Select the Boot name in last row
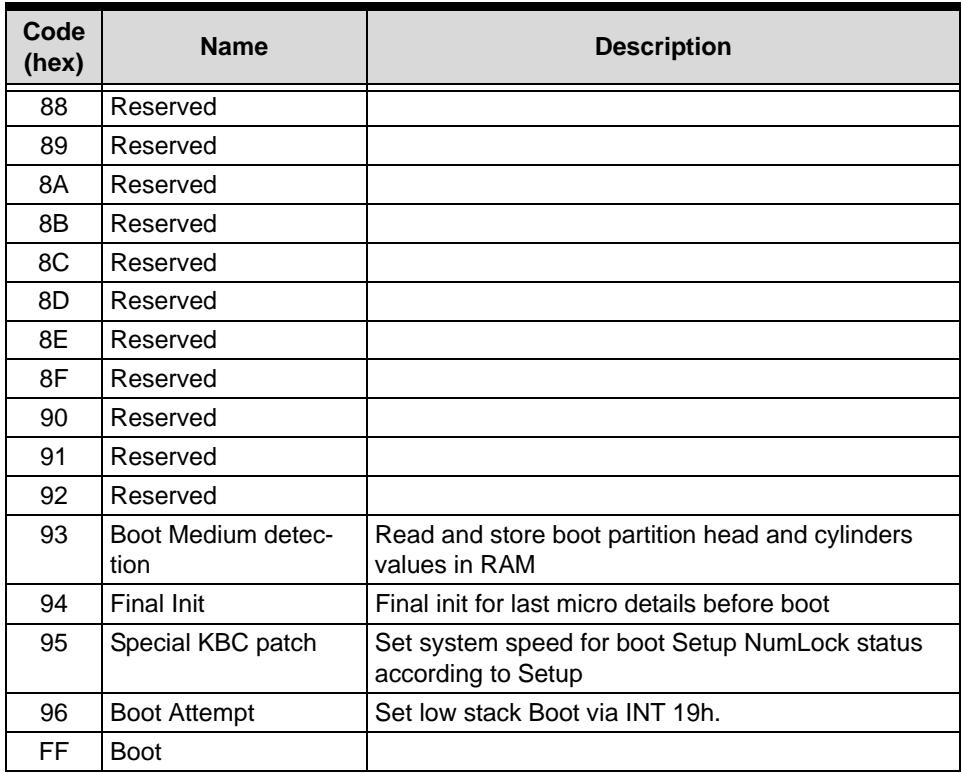Viewport: 962px width, 773px height. tap(136, 752)
